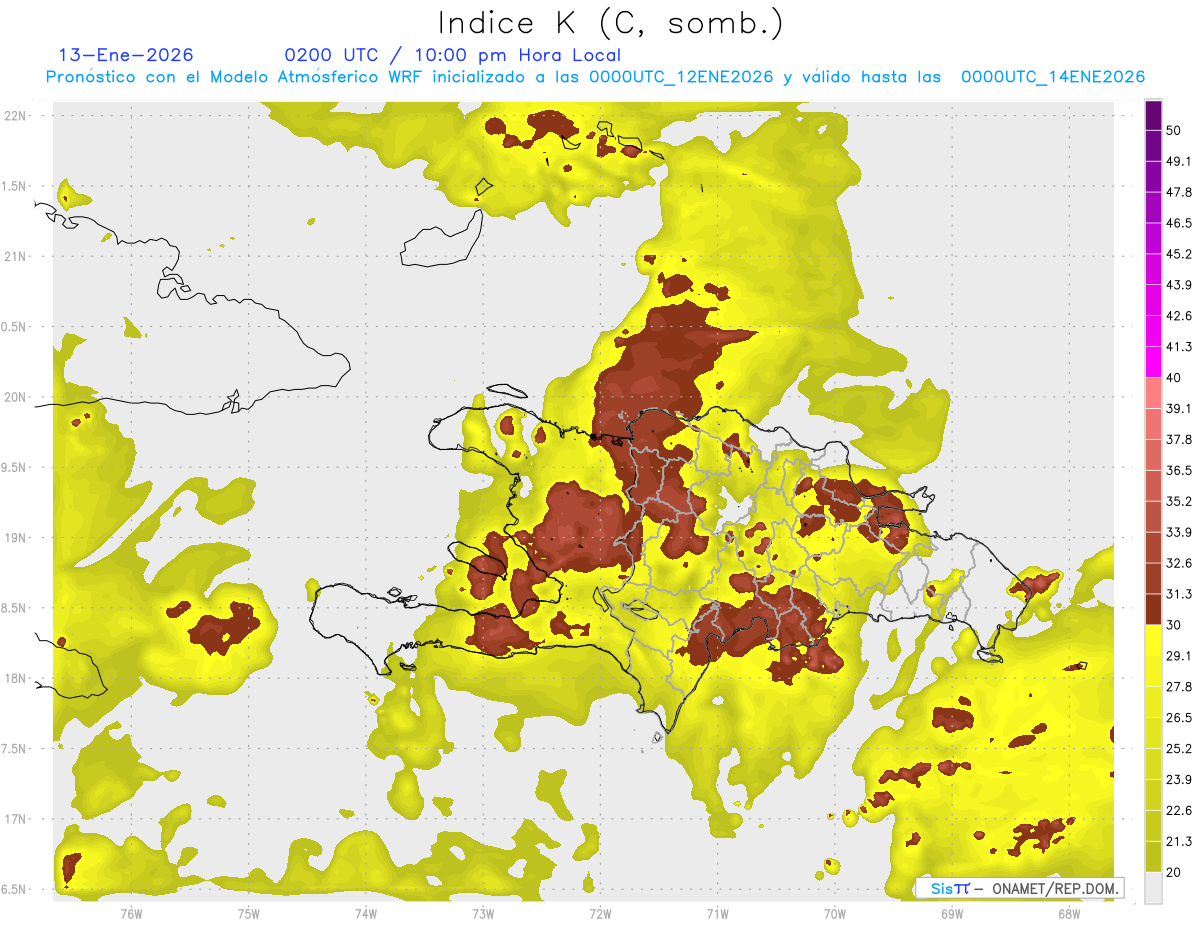This screenshot has width=1200, height=927.
Task: Click the colorbar value '31.3'
Action: tap(1179, 594)
